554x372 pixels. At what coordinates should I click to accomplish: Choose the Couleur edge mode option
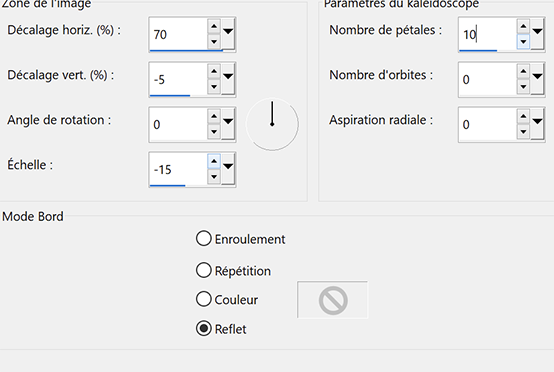click(204, 299)
